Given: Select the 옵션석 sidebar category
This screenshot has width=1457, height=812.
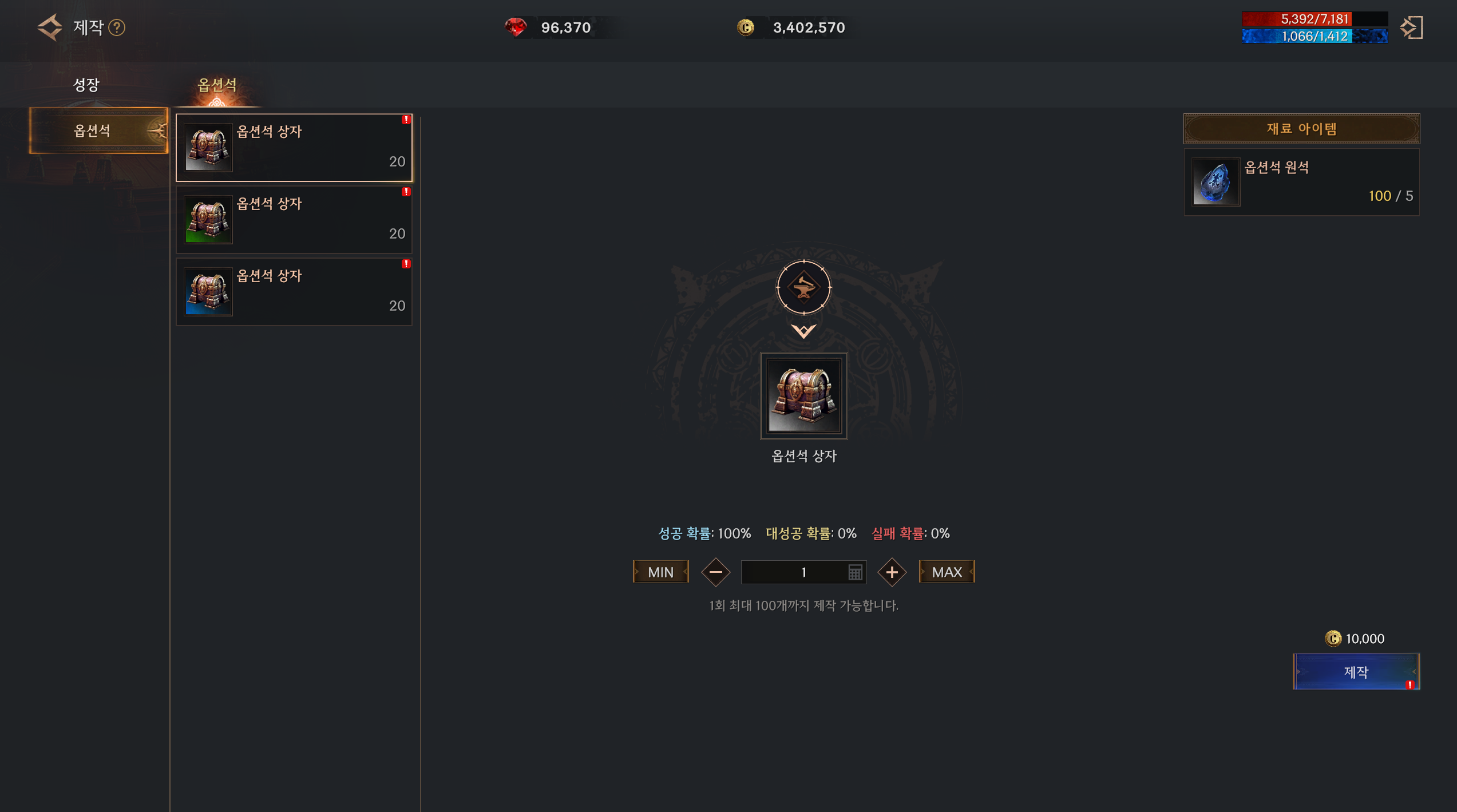Looking at the screenshot, I should point(98,130).
